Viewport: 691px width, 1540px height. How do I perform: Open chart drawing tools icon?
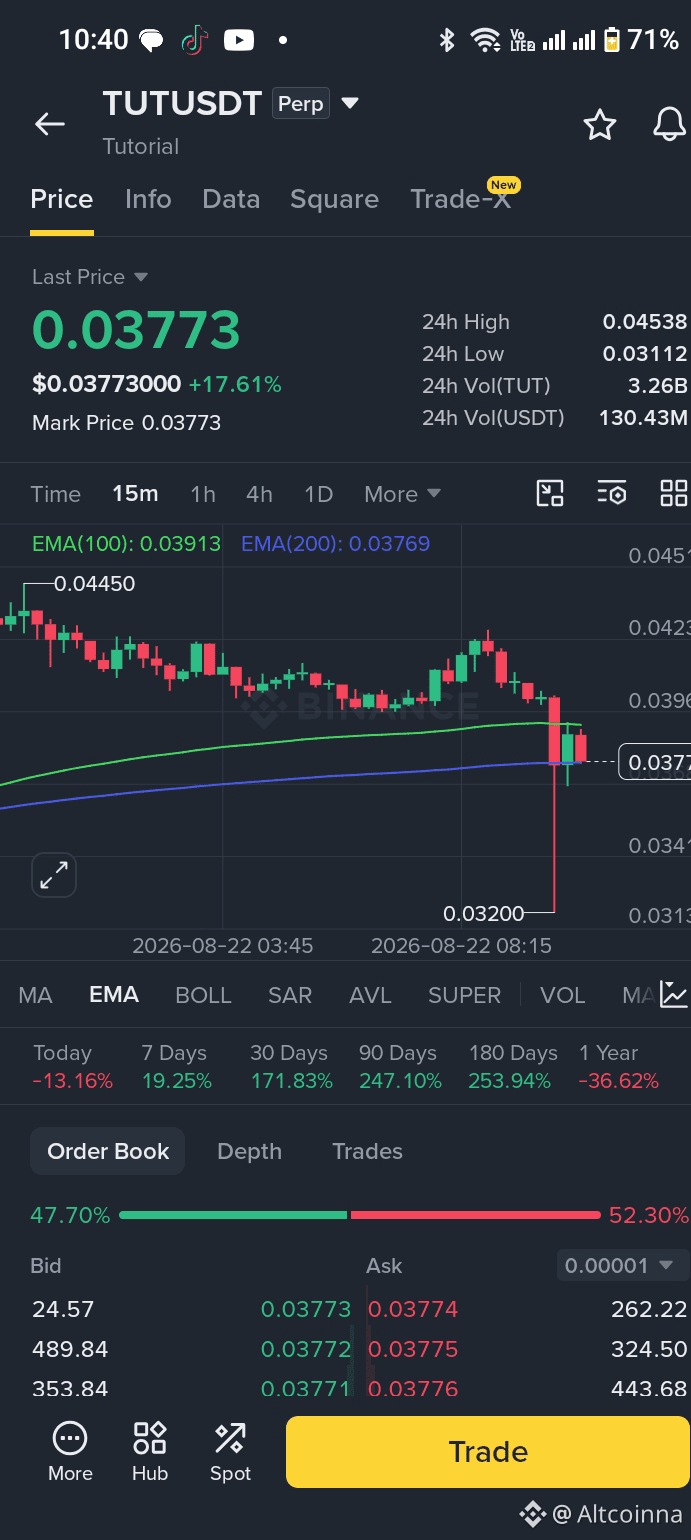point(550,493)
